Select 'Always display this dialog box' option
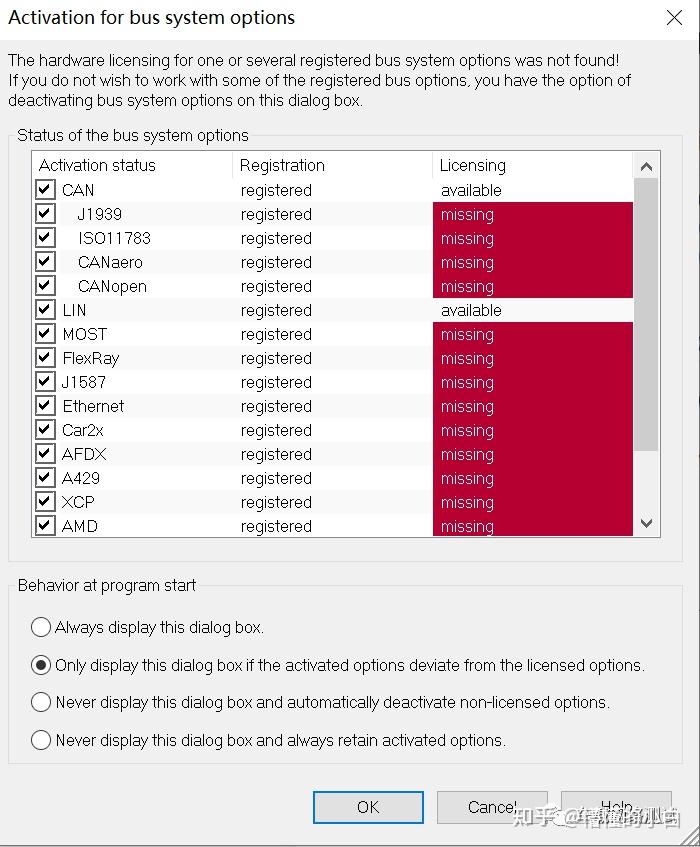This screenshot has height=847, width=700. tap(41, 628)
